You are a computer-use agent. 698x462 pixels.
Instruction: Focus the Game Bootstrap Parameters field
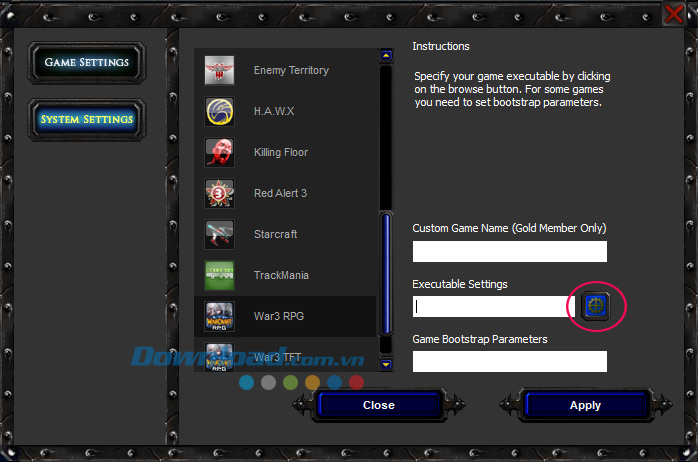tap(510, 361)
